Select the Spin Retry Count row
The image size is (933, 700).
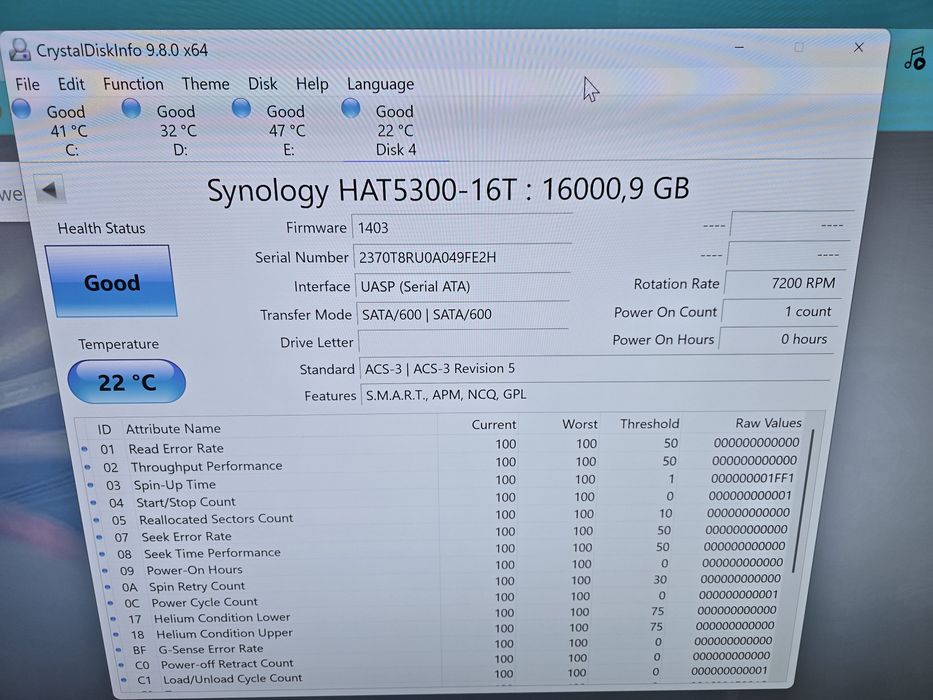[x=444, y=583]
